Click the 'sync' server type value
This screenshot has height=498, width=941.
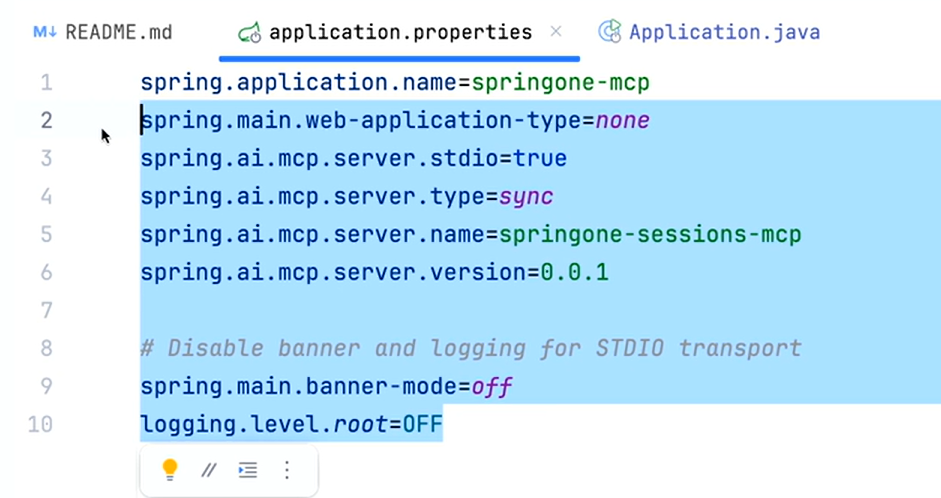click(x=526, y=197)
